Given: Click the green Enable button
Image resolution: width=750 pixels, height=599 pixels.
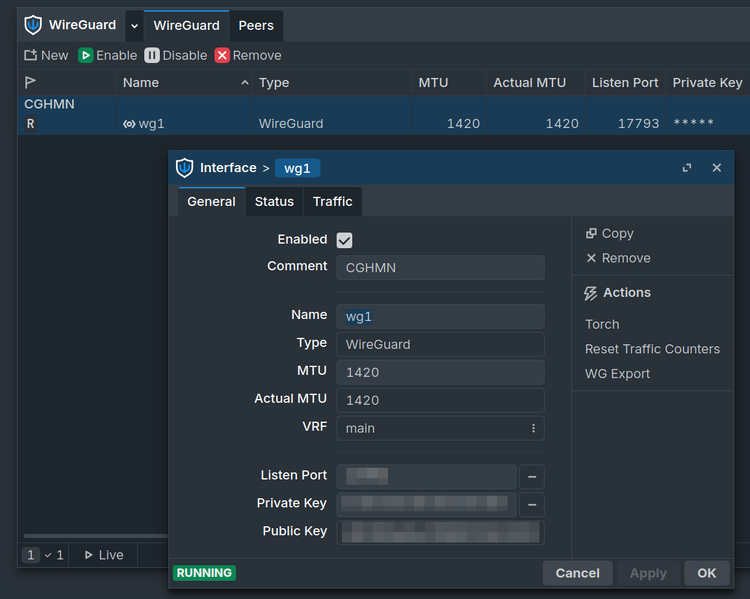Looking at the screenshot, I should click(x=108, y=55).
